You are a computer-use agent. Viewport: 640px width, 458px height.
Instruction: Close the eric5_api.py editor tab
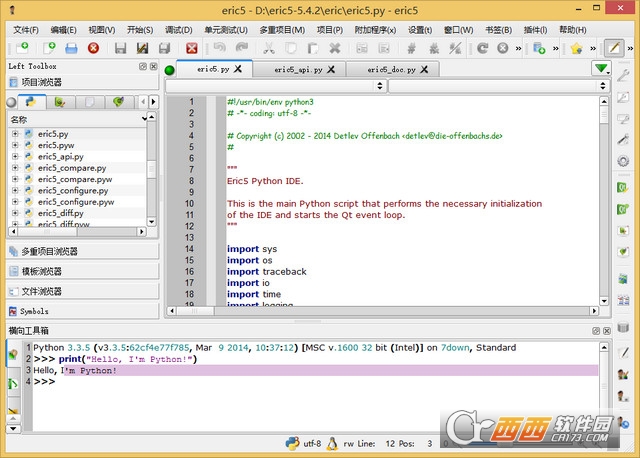pyautogui.click(x=329, y=70)
